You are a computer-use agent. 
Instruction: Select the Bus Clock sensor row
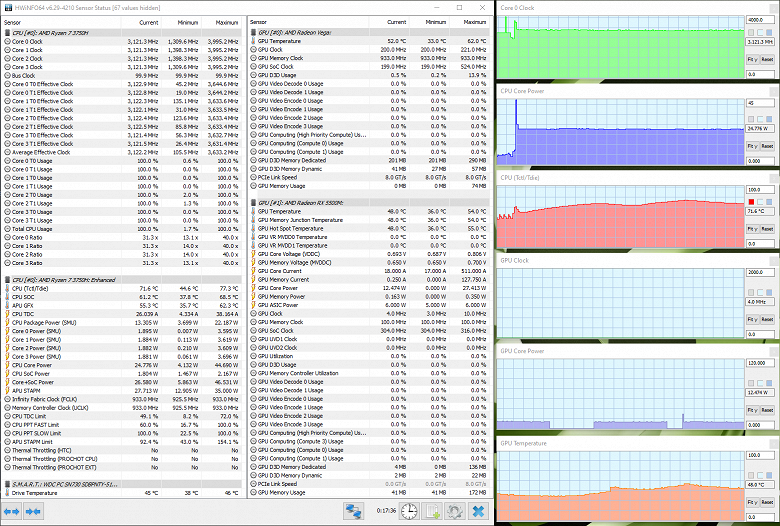coord(122,76)
